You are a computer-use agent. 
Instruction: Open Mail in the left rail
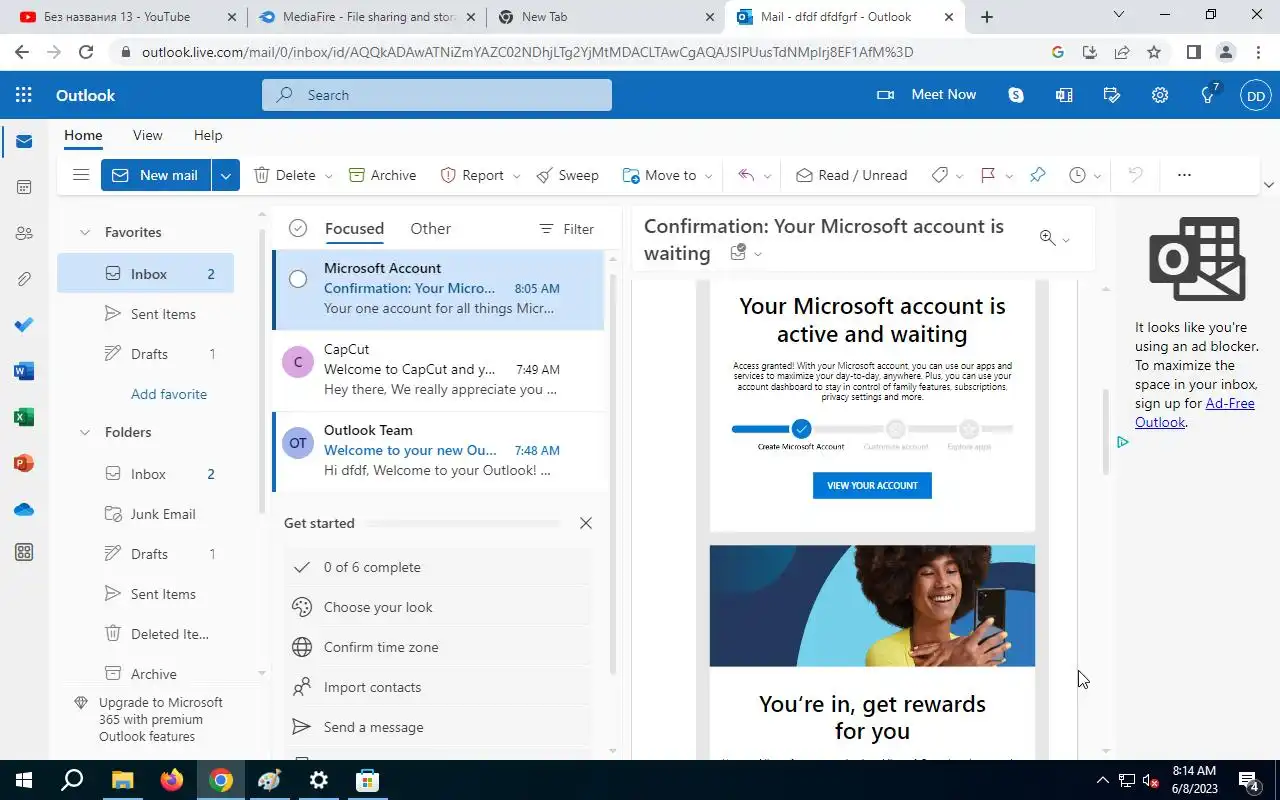(x=24, y=142)
